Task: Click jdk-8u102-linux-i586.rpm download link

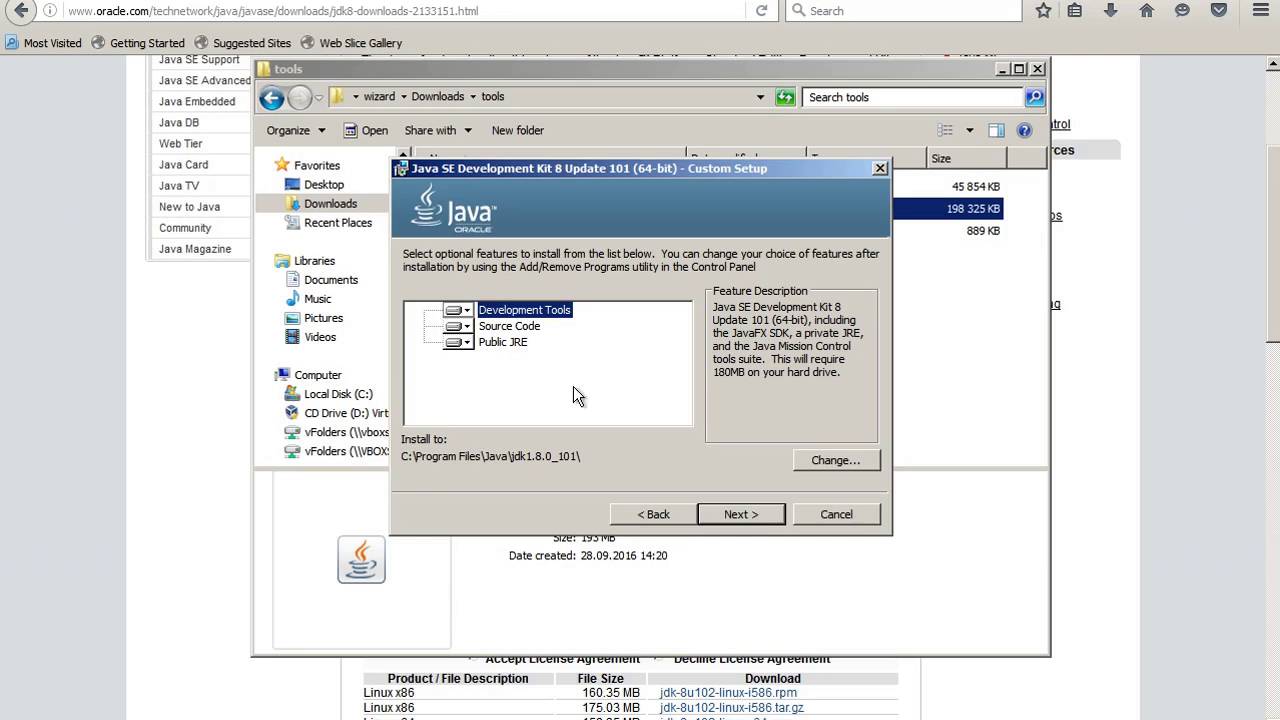Action: coord(728,693)
